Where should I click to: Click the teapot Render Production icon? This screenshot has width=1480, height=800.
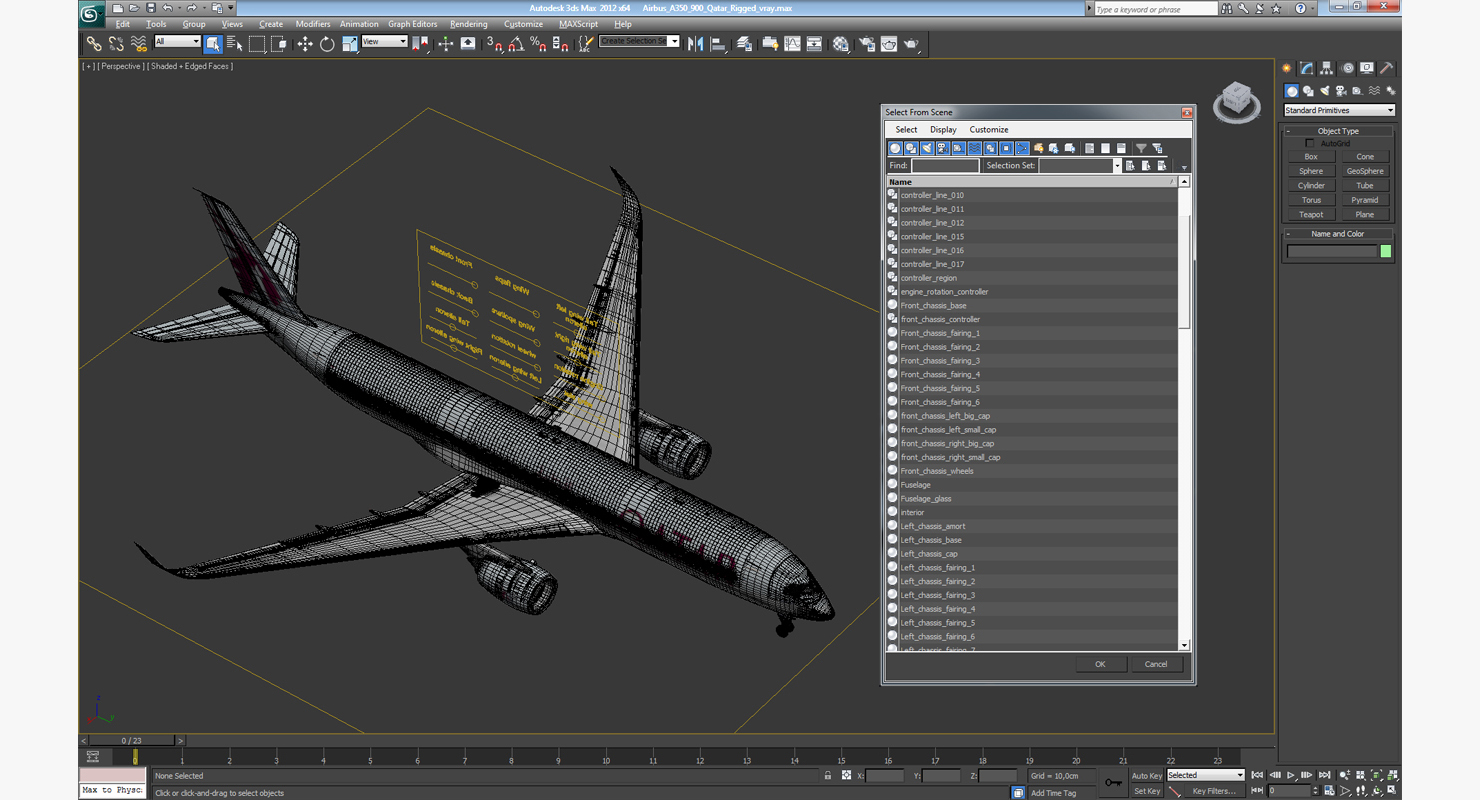(x=911, y=44)
